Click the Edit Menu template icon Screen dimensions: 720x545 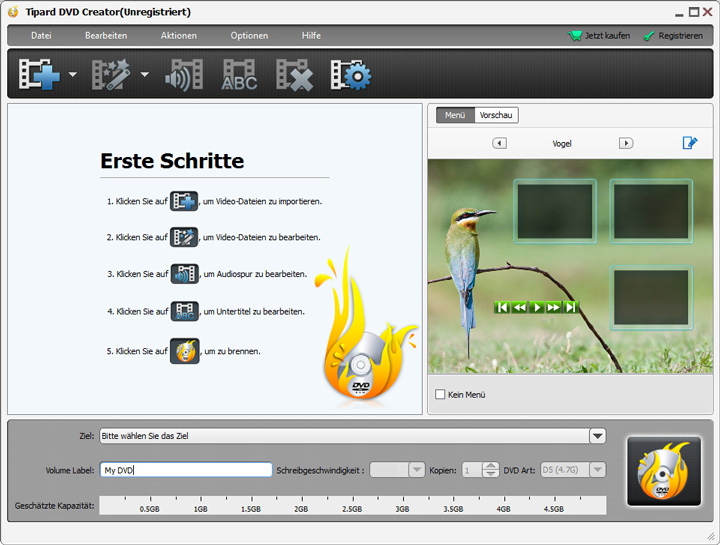(x=690, y=143)
